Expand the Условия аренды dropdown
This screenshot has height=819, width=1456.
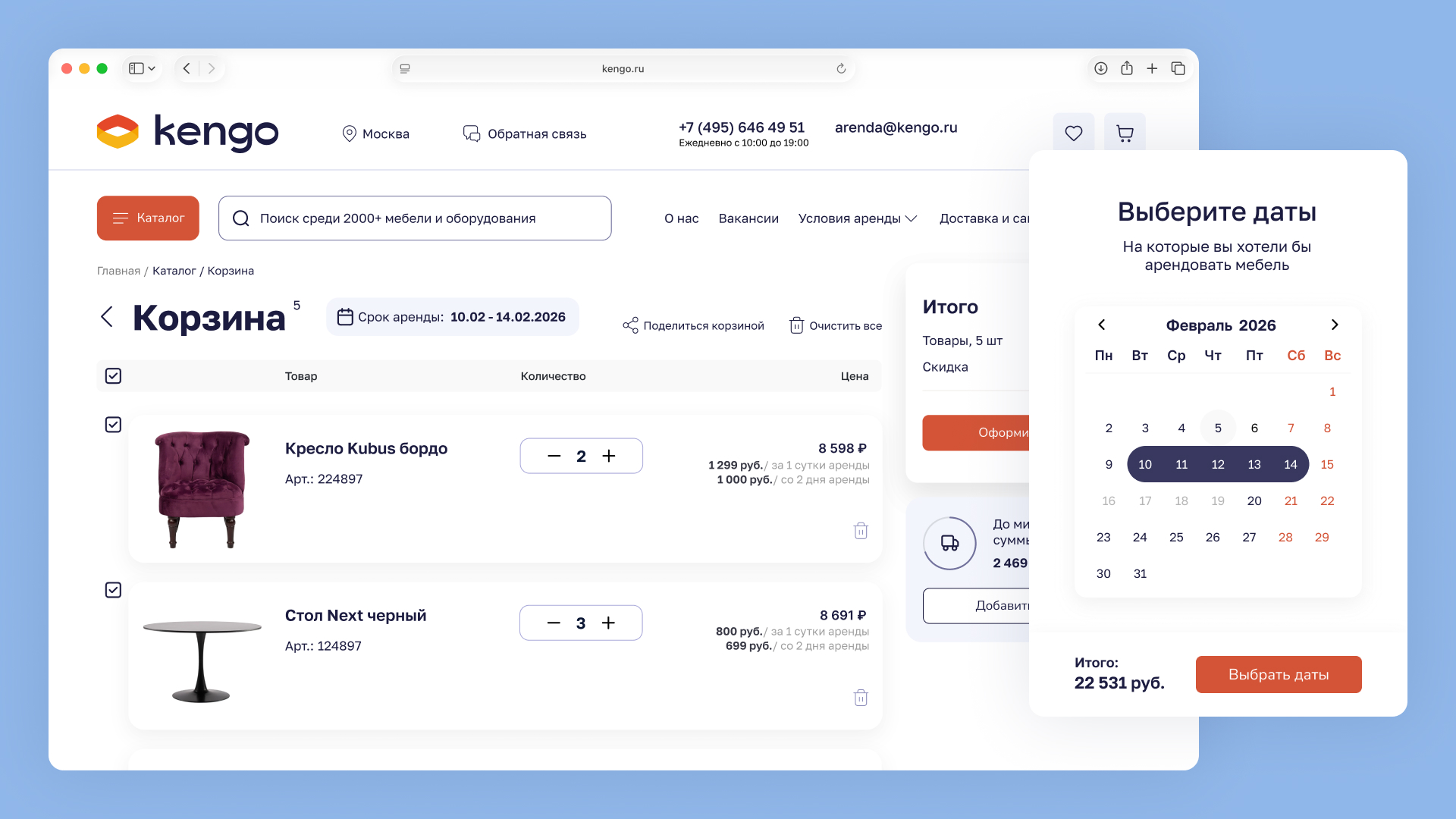858,218
